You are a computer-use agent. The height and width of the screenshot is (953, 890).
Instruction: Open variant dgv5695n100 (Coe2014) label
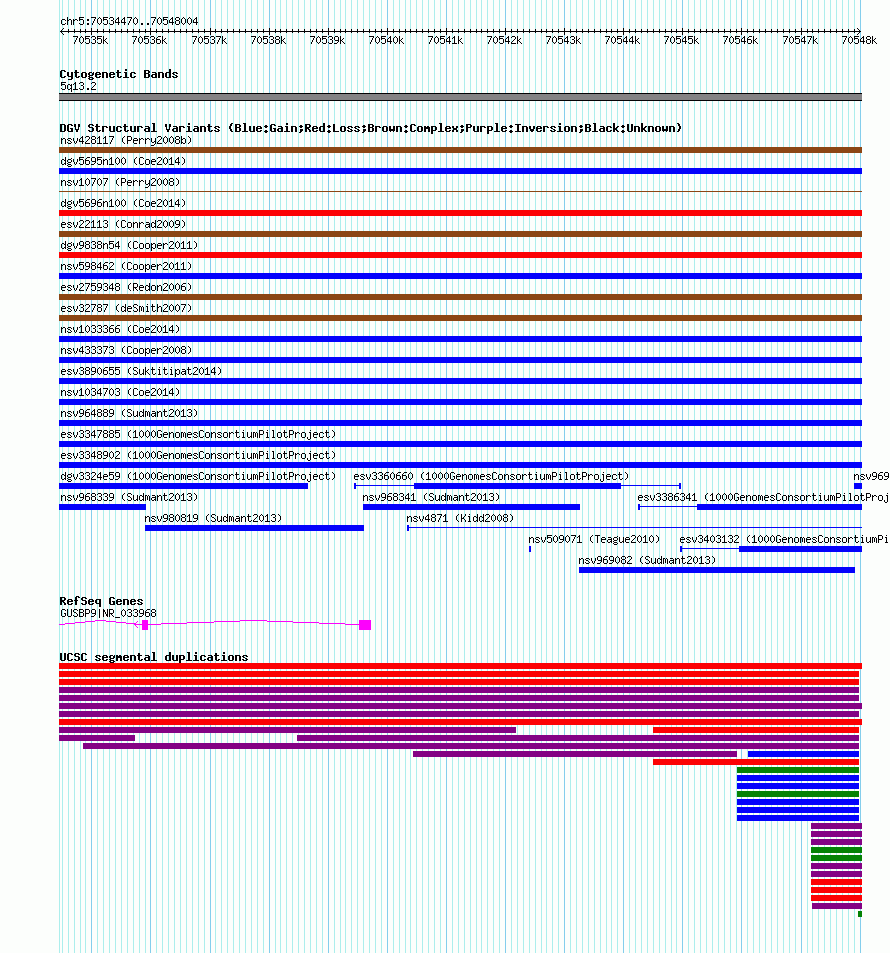click(123, 161)
